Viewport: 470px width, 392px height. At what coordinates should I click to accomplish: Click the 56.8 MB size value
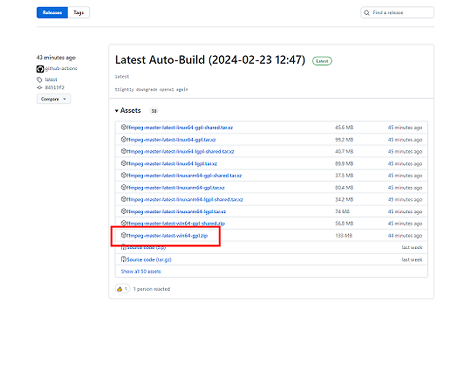pos(344,224)
